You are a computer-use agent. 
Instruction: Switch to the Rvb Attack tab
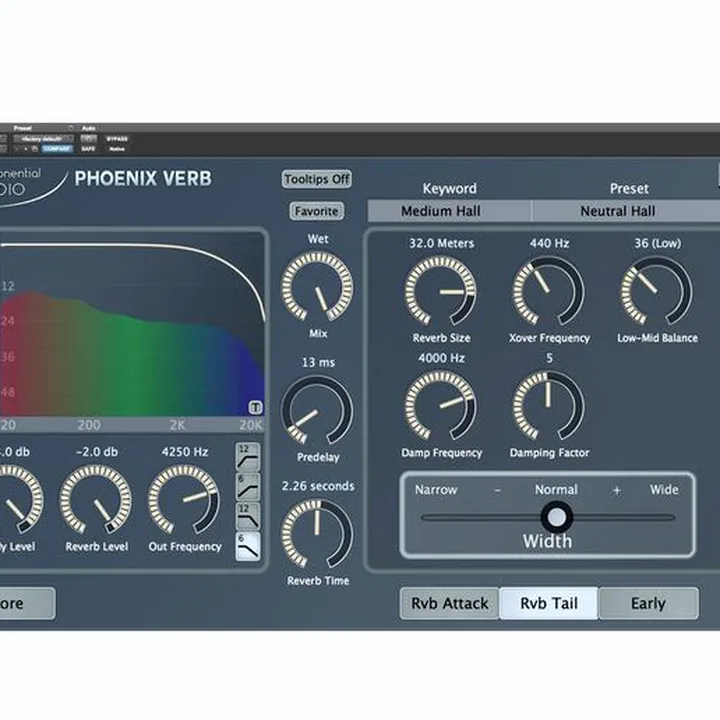pyautogui.click(x=450, y=603)
